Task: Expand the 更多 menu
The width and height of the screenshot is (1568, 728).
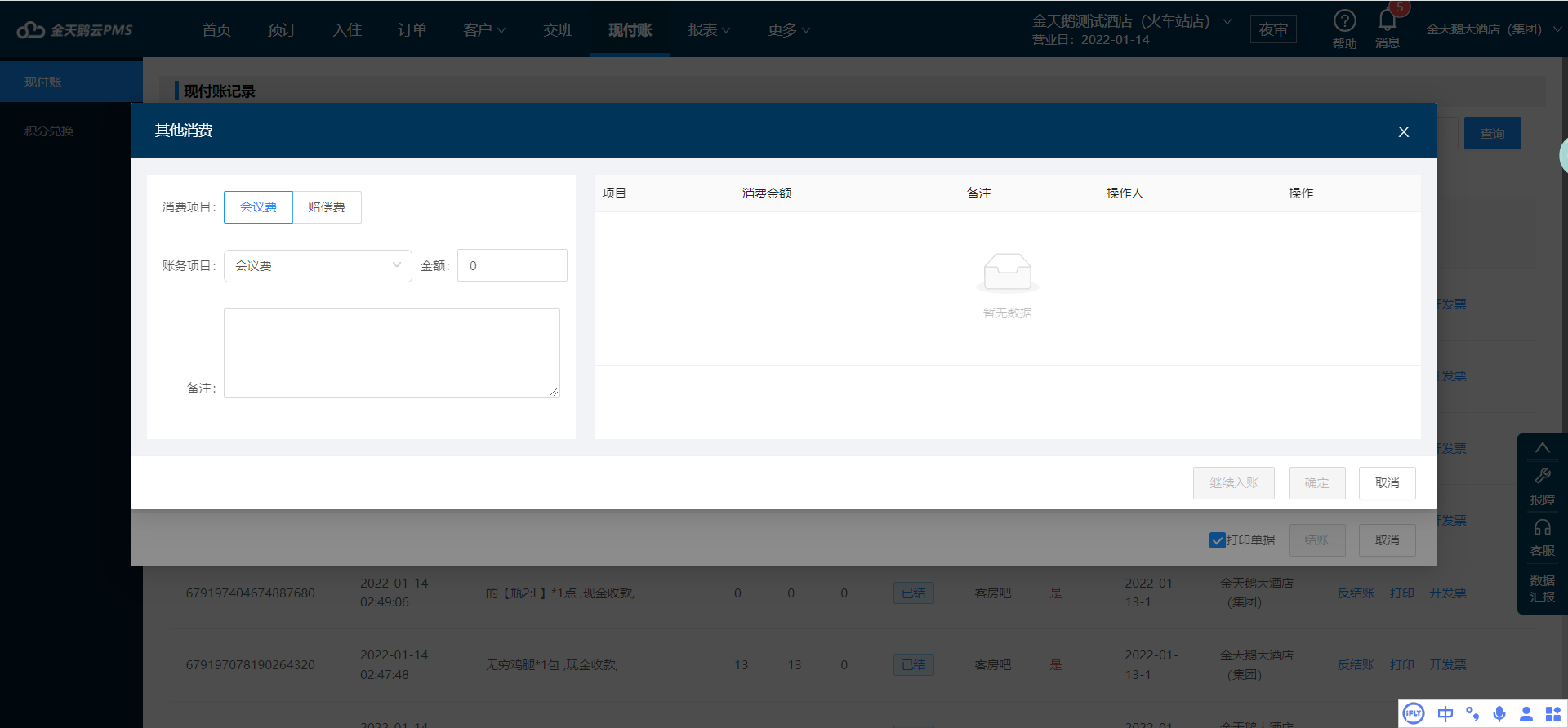Action: click(x=789, y=30)
